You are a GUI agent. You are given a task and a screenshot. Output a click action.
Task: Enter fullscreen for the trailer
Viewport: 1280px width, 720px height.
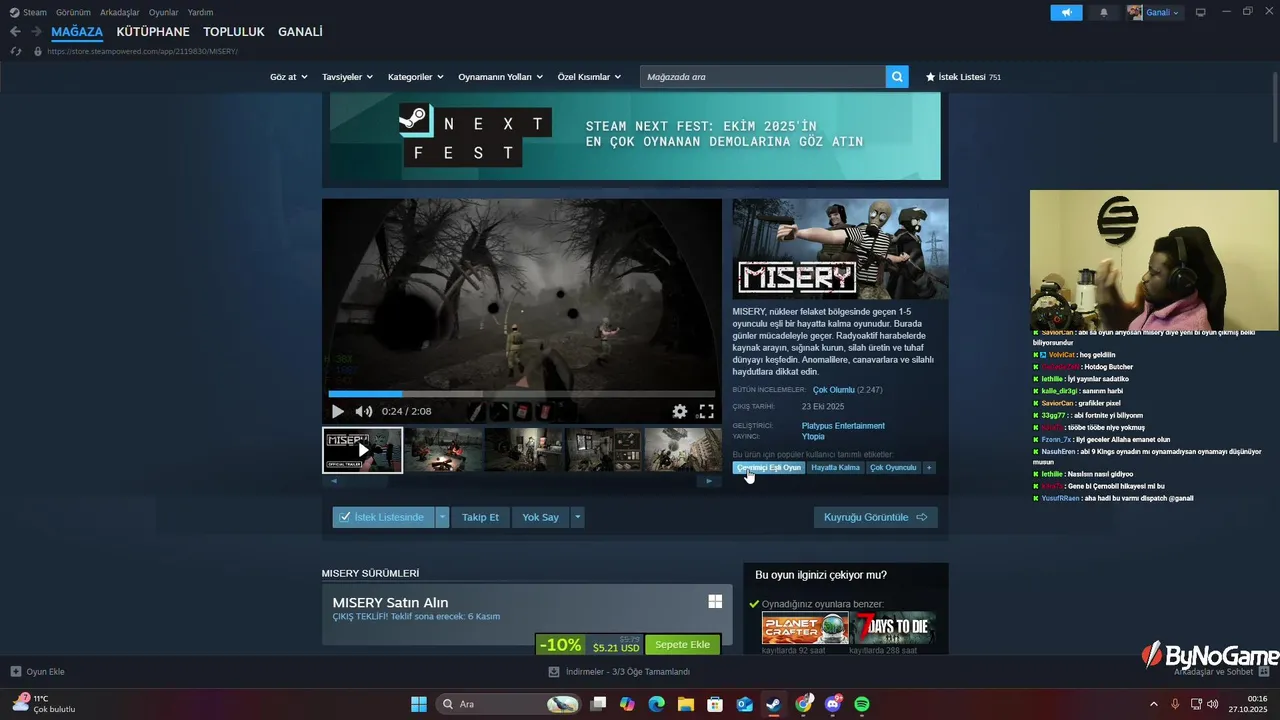706,411
